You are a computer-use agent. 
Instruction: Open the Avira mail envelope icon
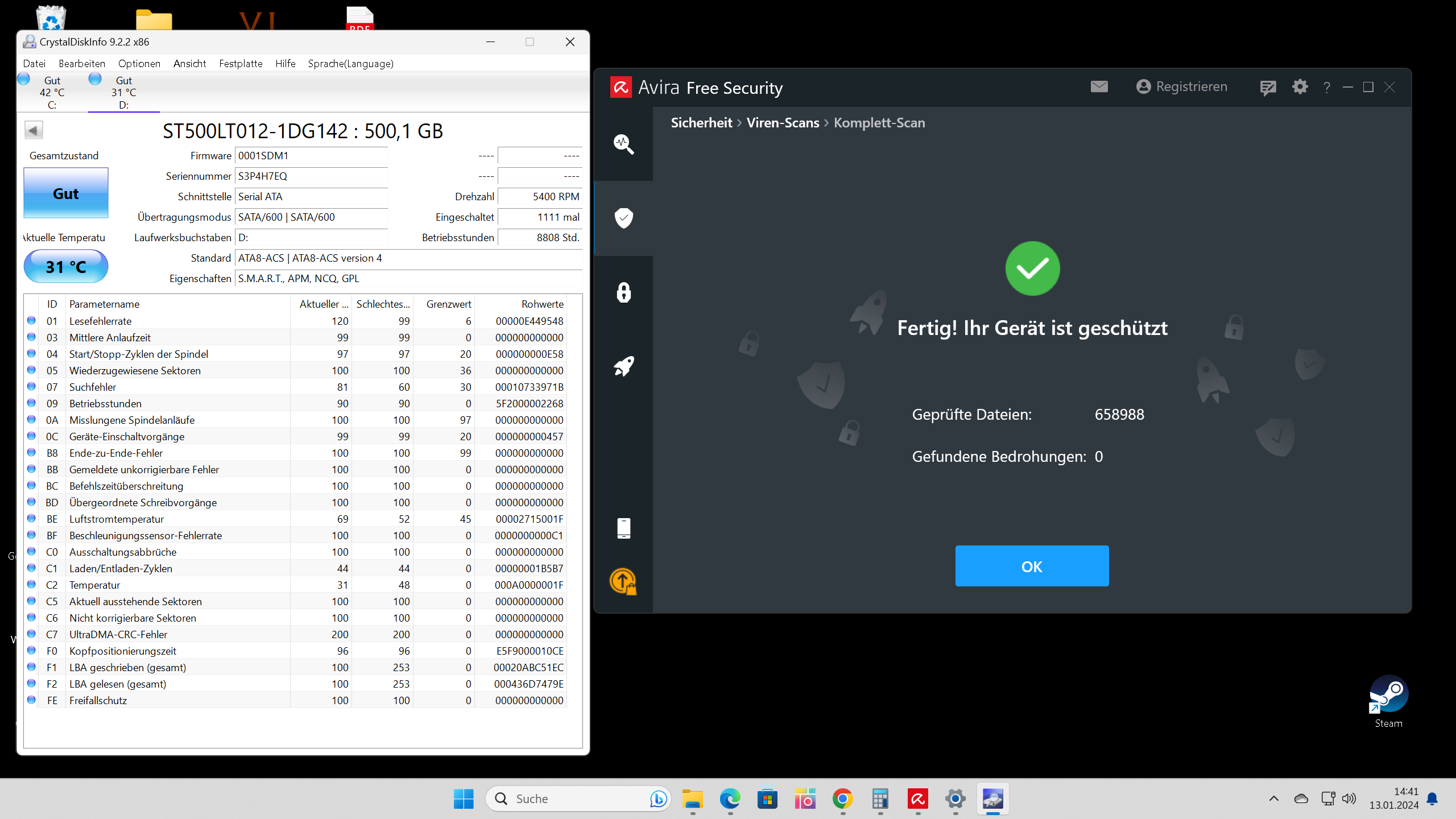click(1099, 86)
